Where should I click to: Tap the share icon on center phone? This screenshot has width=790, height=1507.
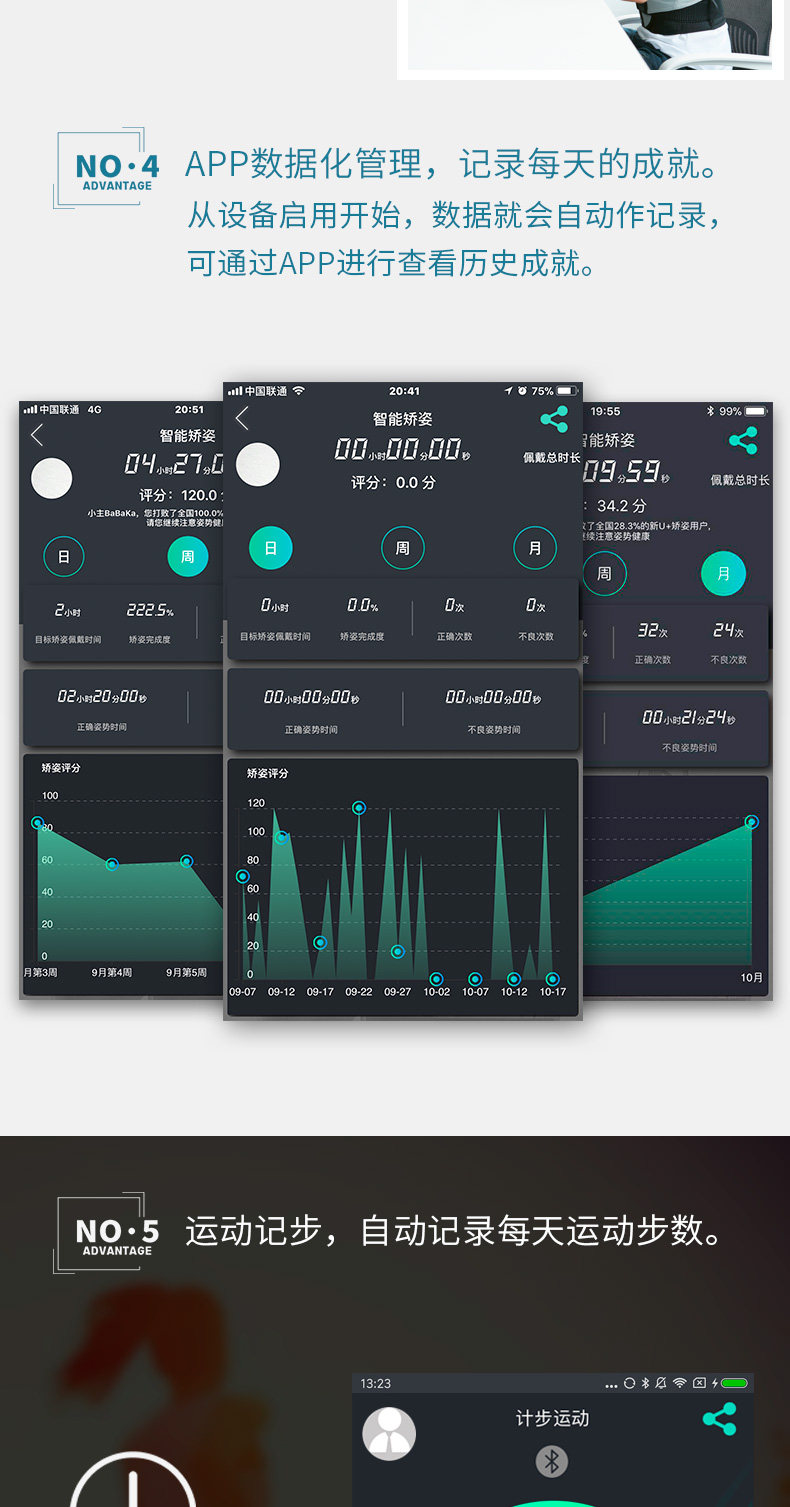pos(554,419)
